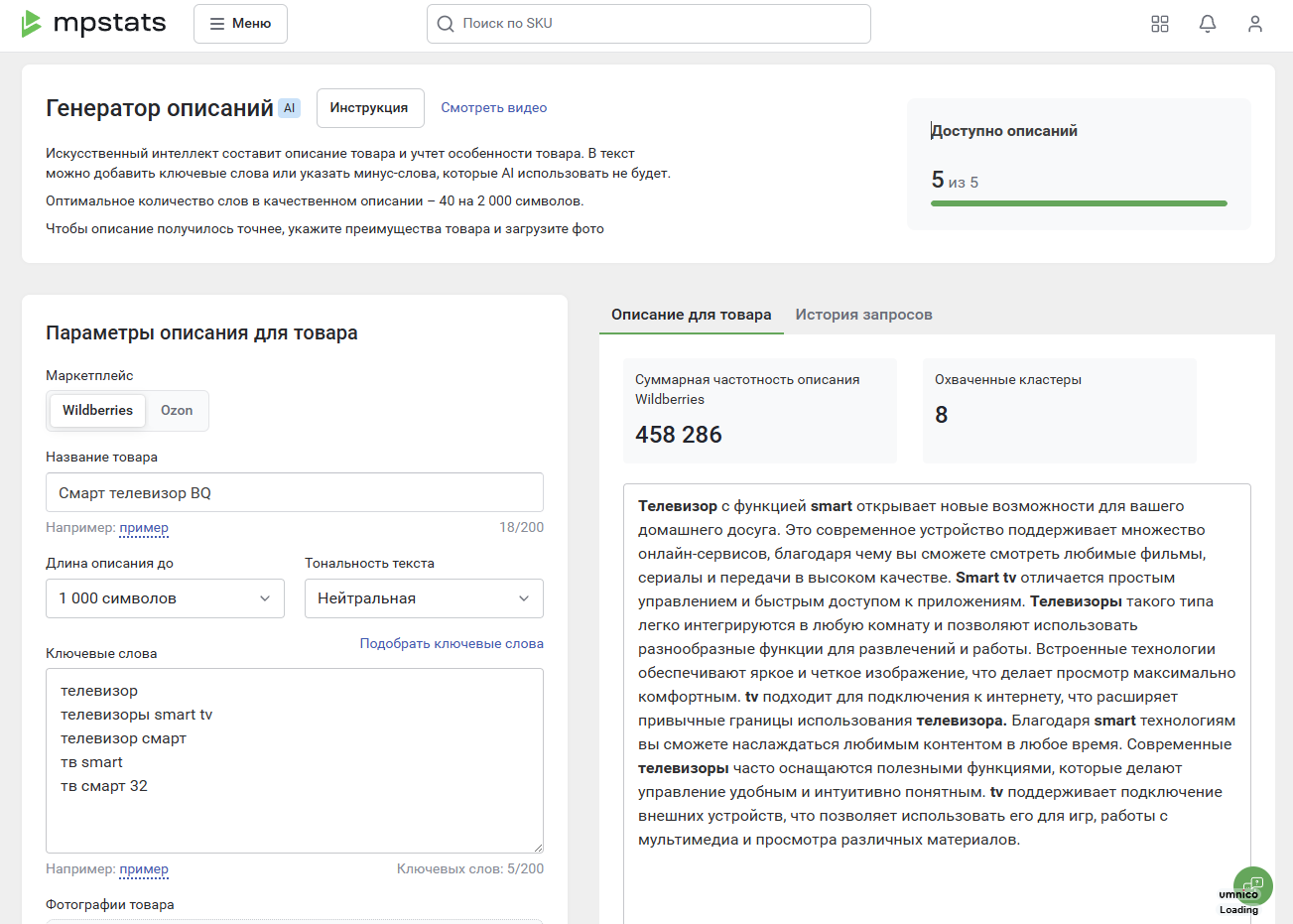Click inside the generated description text area
This screenshot has height=924, width=1293.
pos(937,704)
